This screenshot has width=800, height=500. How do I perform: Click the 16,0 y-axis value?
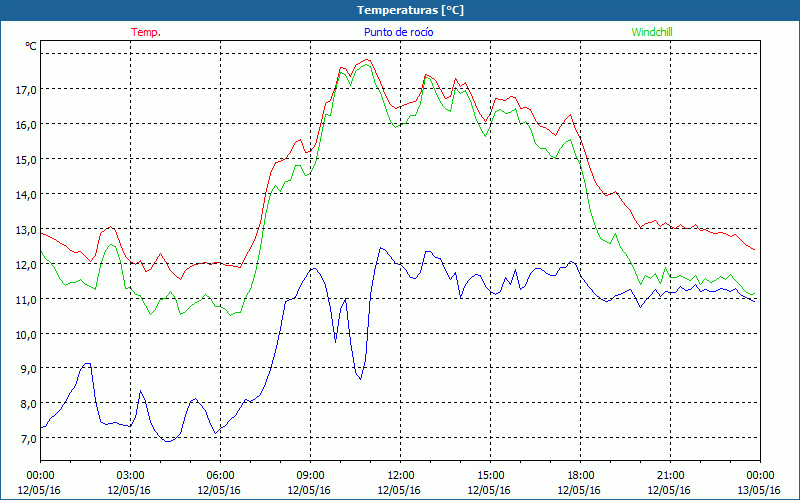click(x=27, y=124)
